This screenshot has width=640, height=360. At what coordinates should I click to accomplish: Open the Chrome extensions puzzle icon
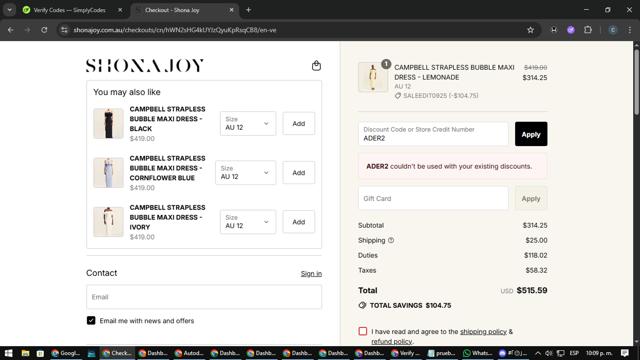(x=588, y=30)
